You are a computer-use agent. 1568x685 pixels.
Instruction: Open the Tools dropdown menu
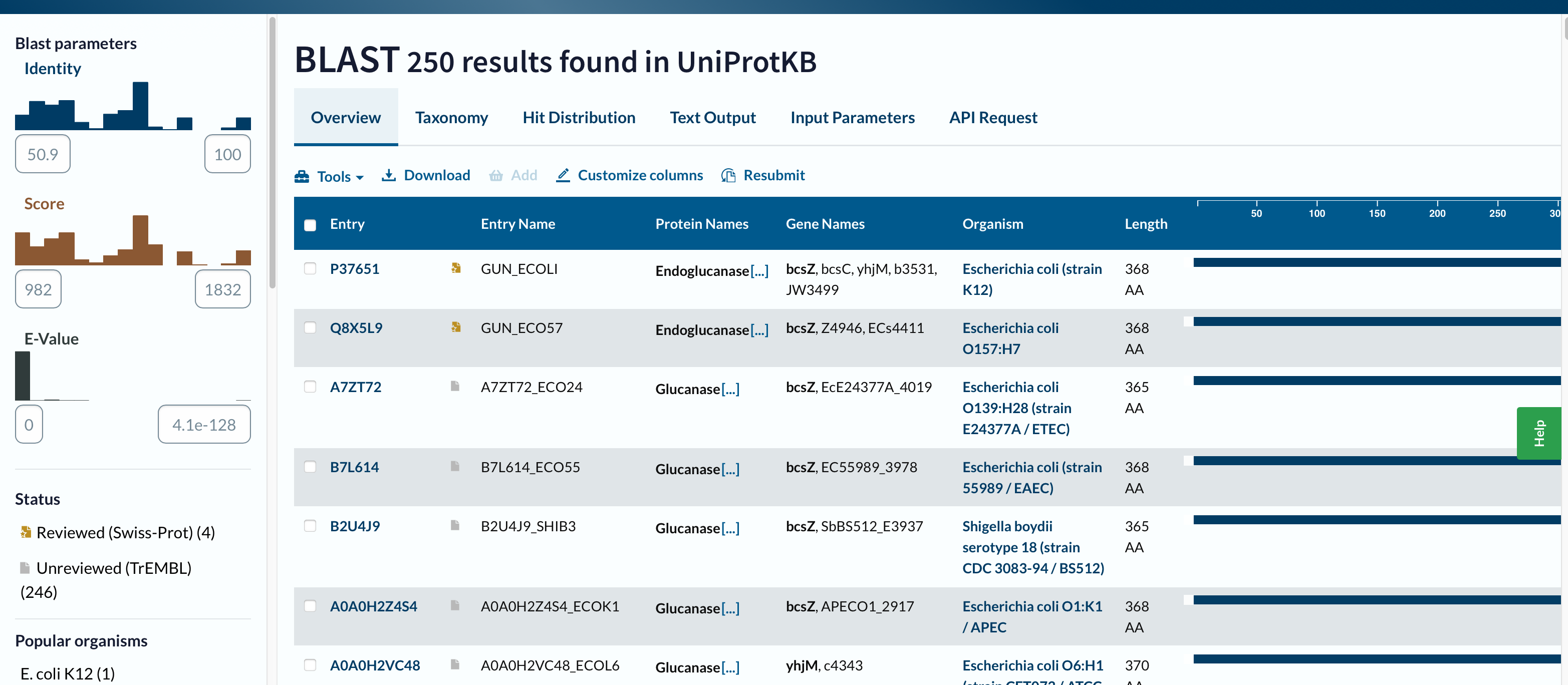click(329, 176)
